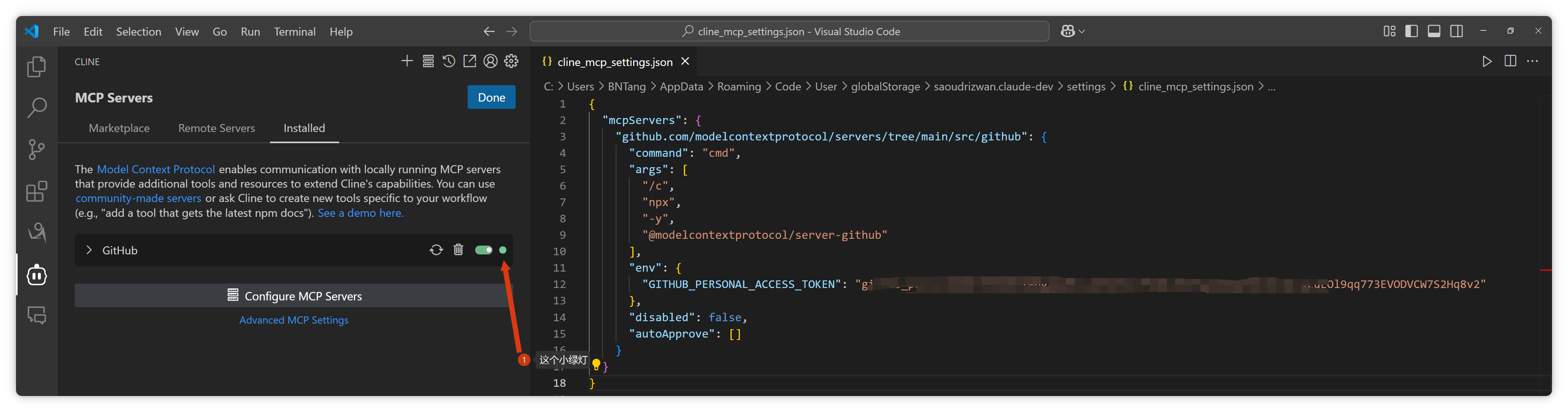Open Cline settings gear icon

click(511, 62)
